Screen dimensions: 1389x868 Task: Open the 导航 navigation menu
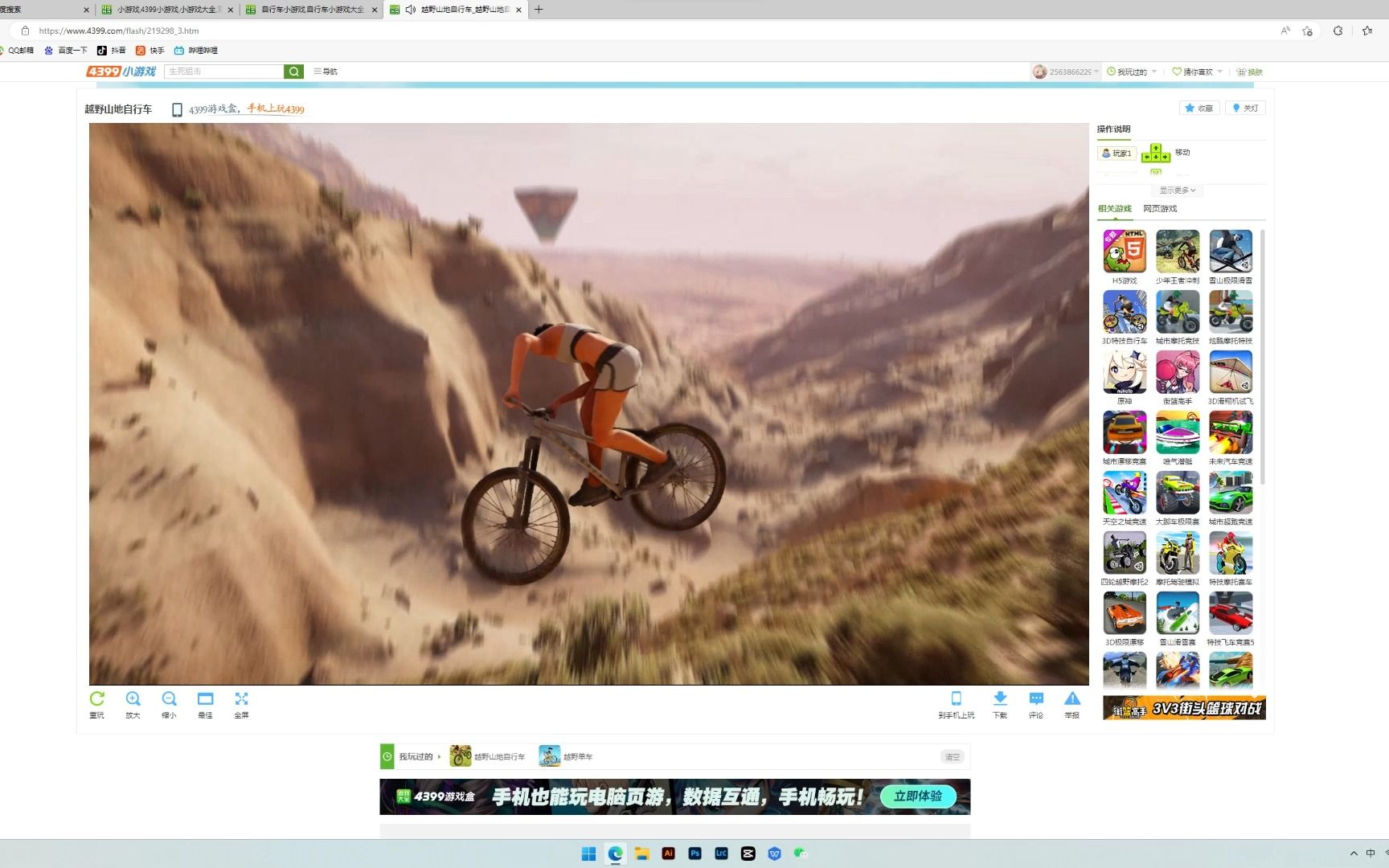[x=326, y=72]
